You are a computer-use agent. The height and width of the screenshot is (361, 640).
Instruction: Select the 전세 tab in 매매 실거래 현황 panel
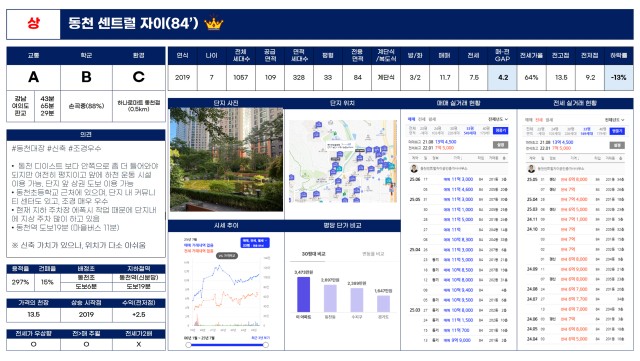(x=422, y=119)
